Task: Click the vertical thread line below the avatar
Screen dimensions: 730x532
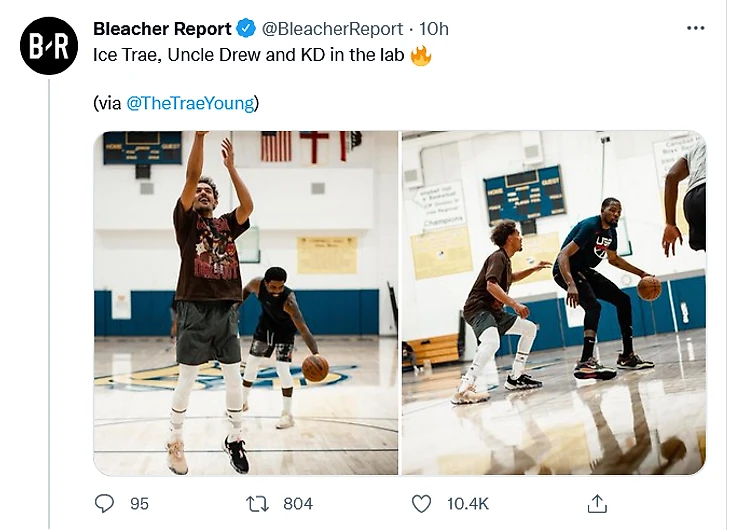Action: pyautogui.click(x=49, y=300)
